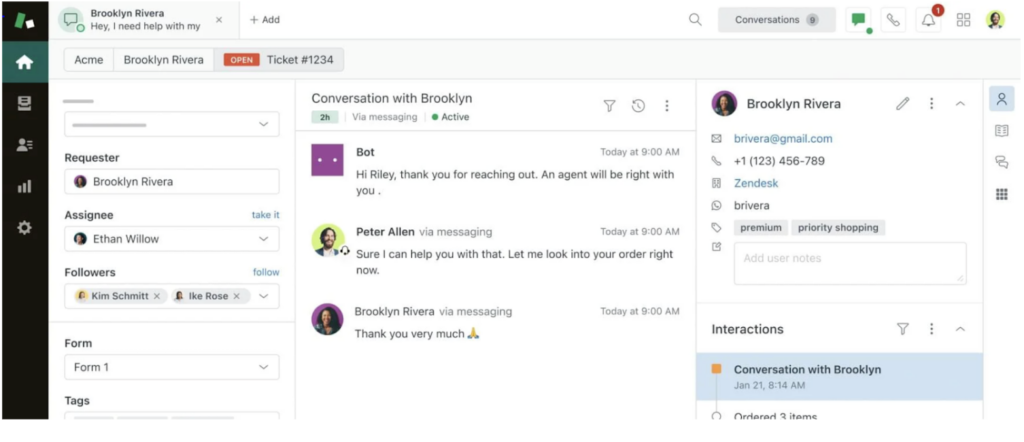1024x442 pixels.
Task: Show conversation events history icon
Action: point(638,105)
